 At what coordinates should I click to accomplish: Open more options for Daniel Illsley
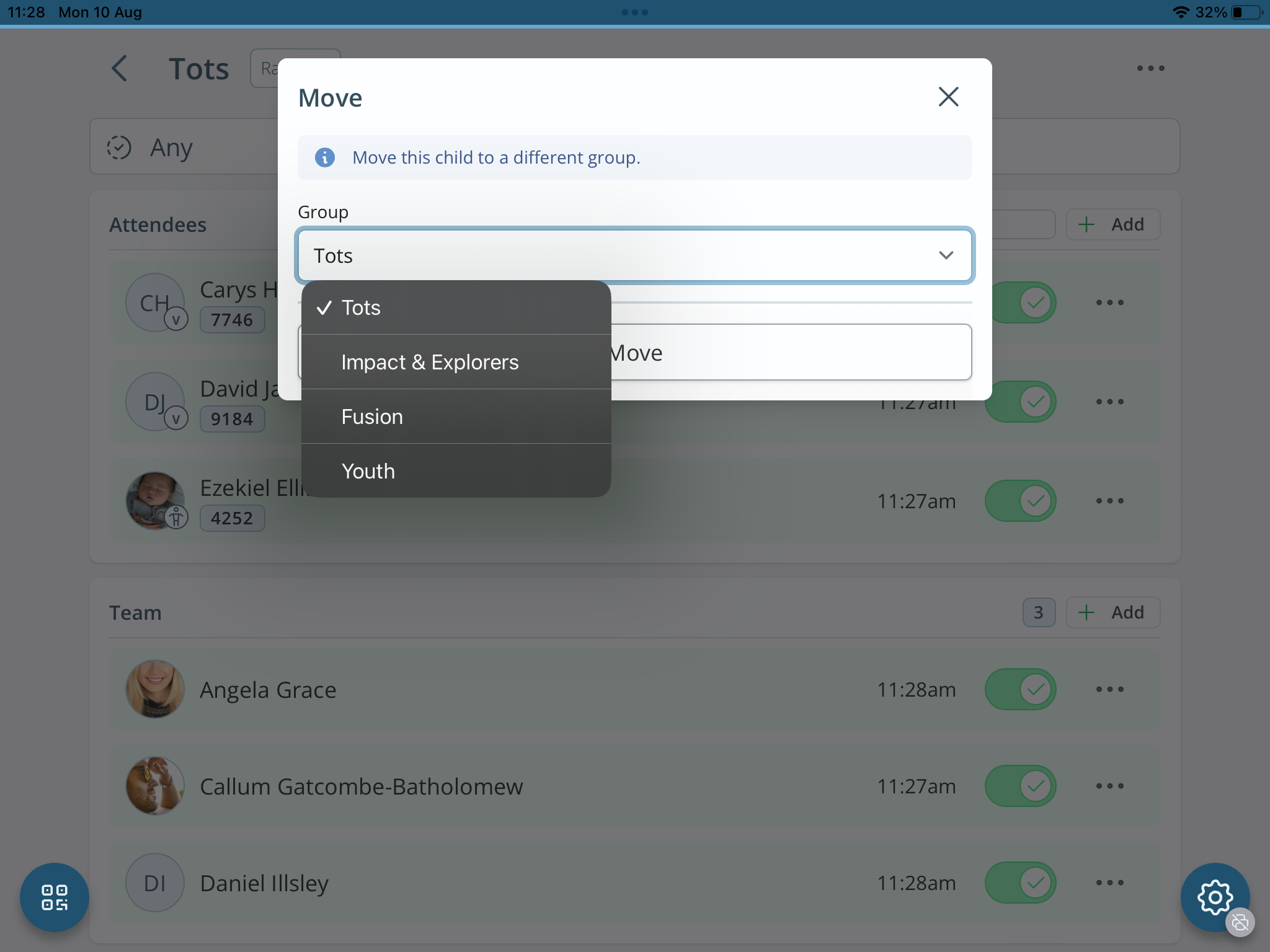coord(1109,883)
